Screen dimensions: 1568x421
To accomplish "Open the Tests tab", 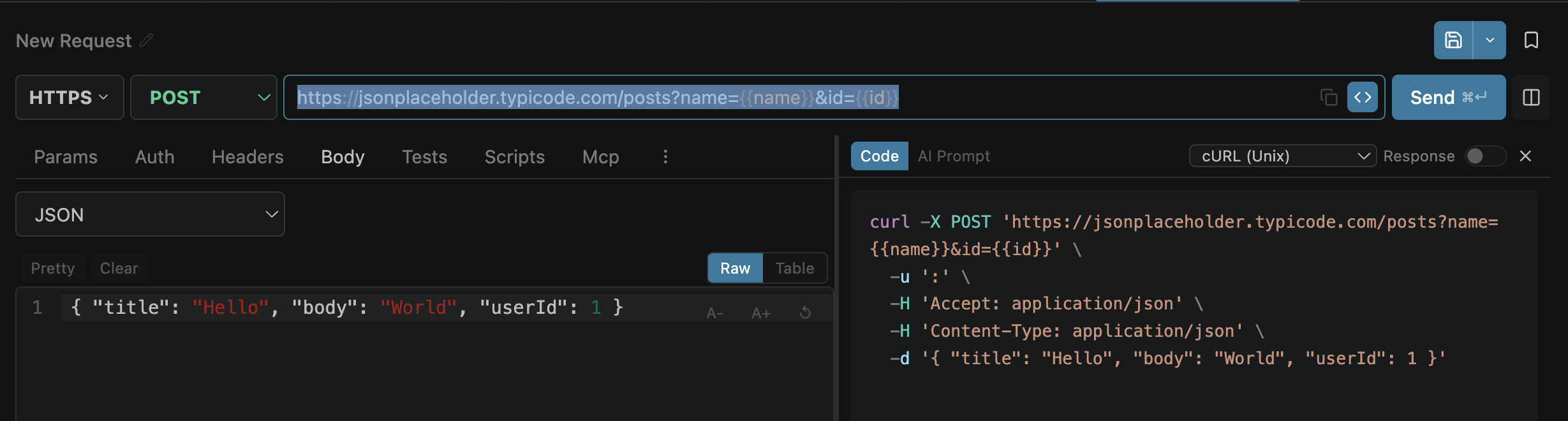I will click(x=424, y=157).
